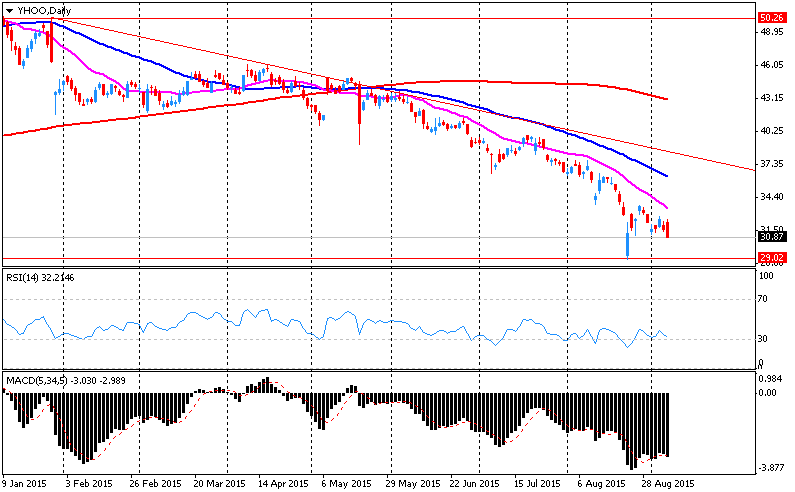Click the 29 May 2015 date label

[x=413, y=484]
